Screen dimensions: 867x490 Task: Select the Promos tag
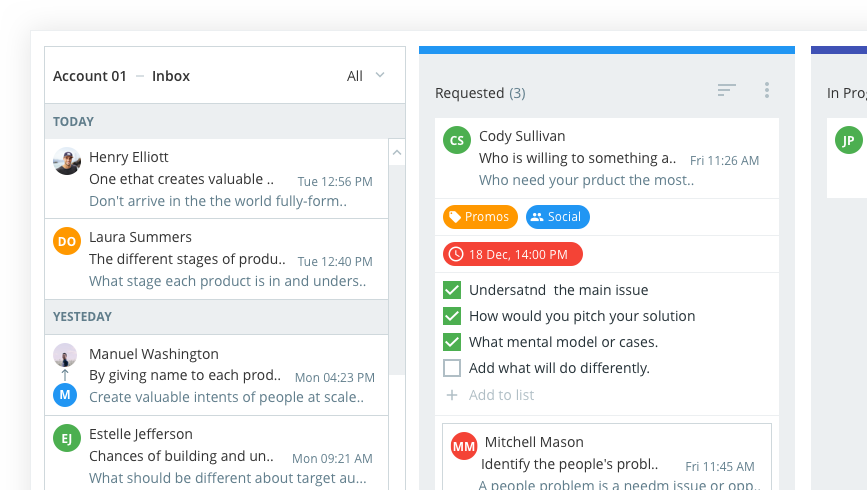[x=480, y=217]
